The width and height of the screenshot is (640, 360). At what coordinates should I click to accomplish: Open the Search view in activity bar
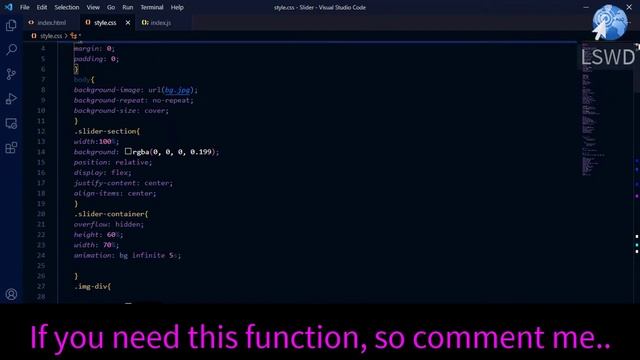coord(11,50)
